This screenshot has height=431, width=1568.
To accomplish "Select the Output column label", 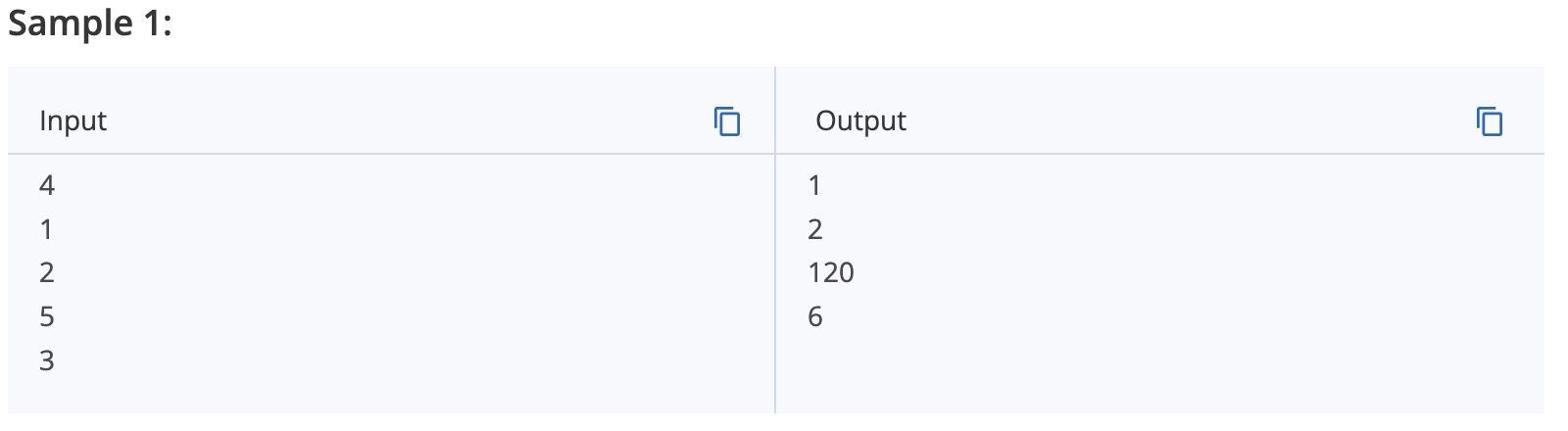I will tap(860, 120).
